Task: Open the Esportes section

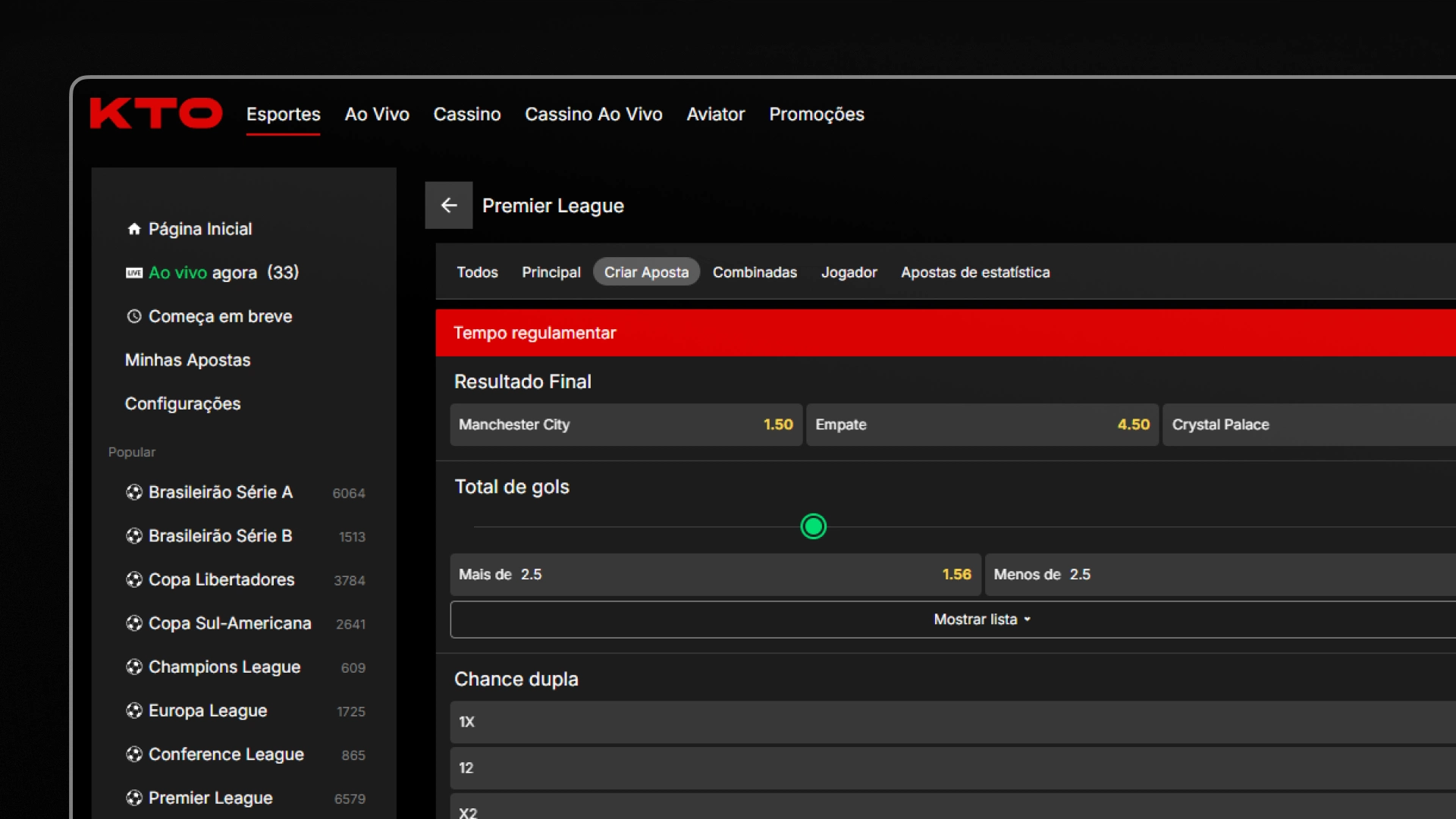Action: pyautogui.click(x=284, y=115)
